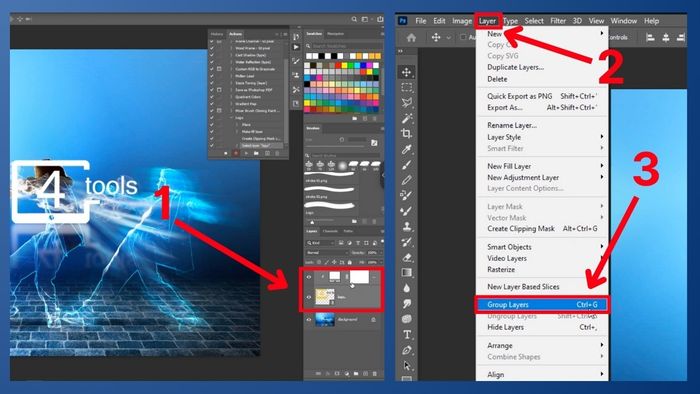This screenshot has width=700, height=394.
Task: Toggle dialog box for Save as Photoshop PDF
Action: 219,90
